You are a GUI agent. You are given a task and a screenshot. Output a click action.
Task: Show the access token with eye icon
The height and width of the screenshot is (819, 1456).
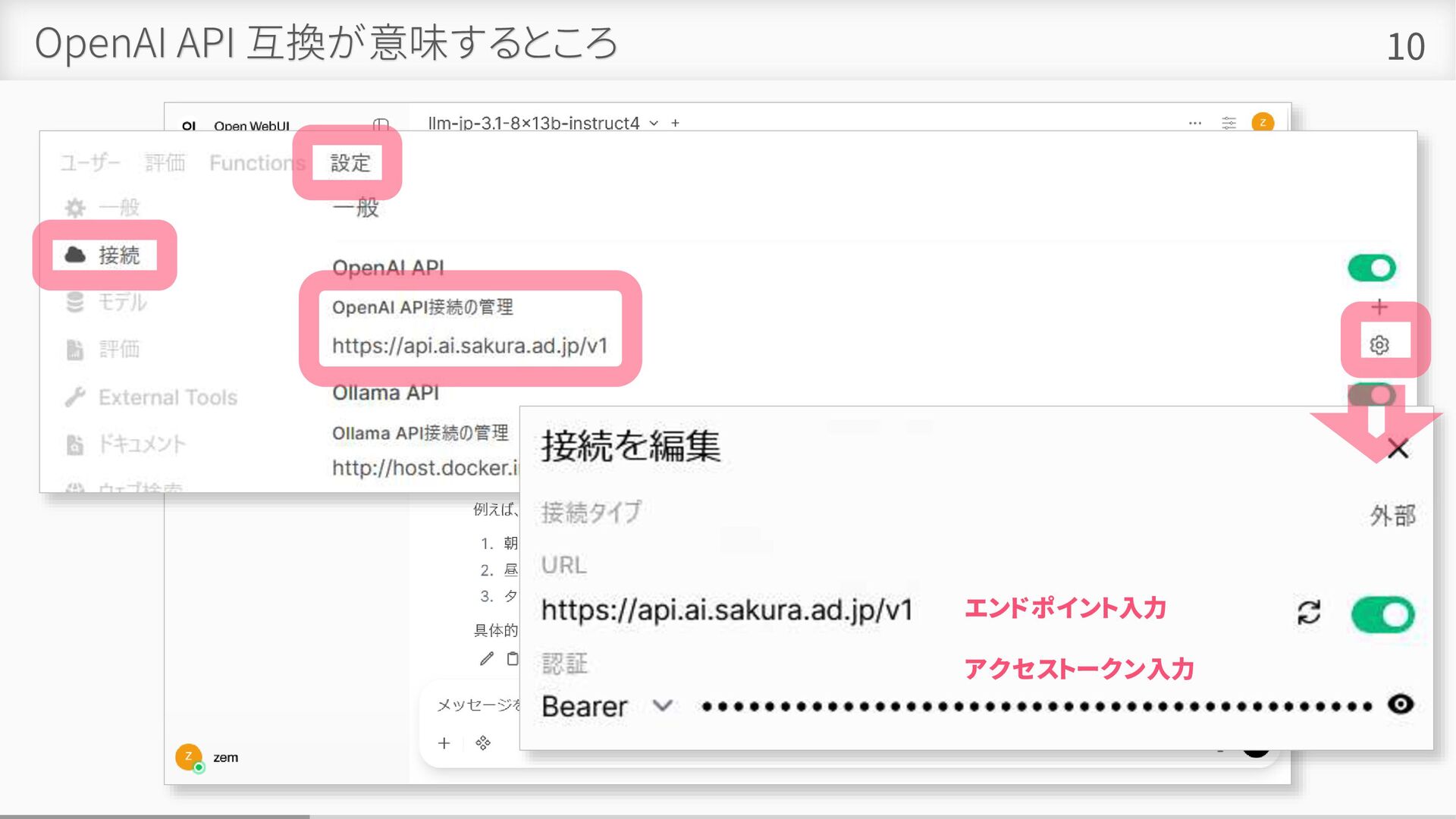point(1400,704)
